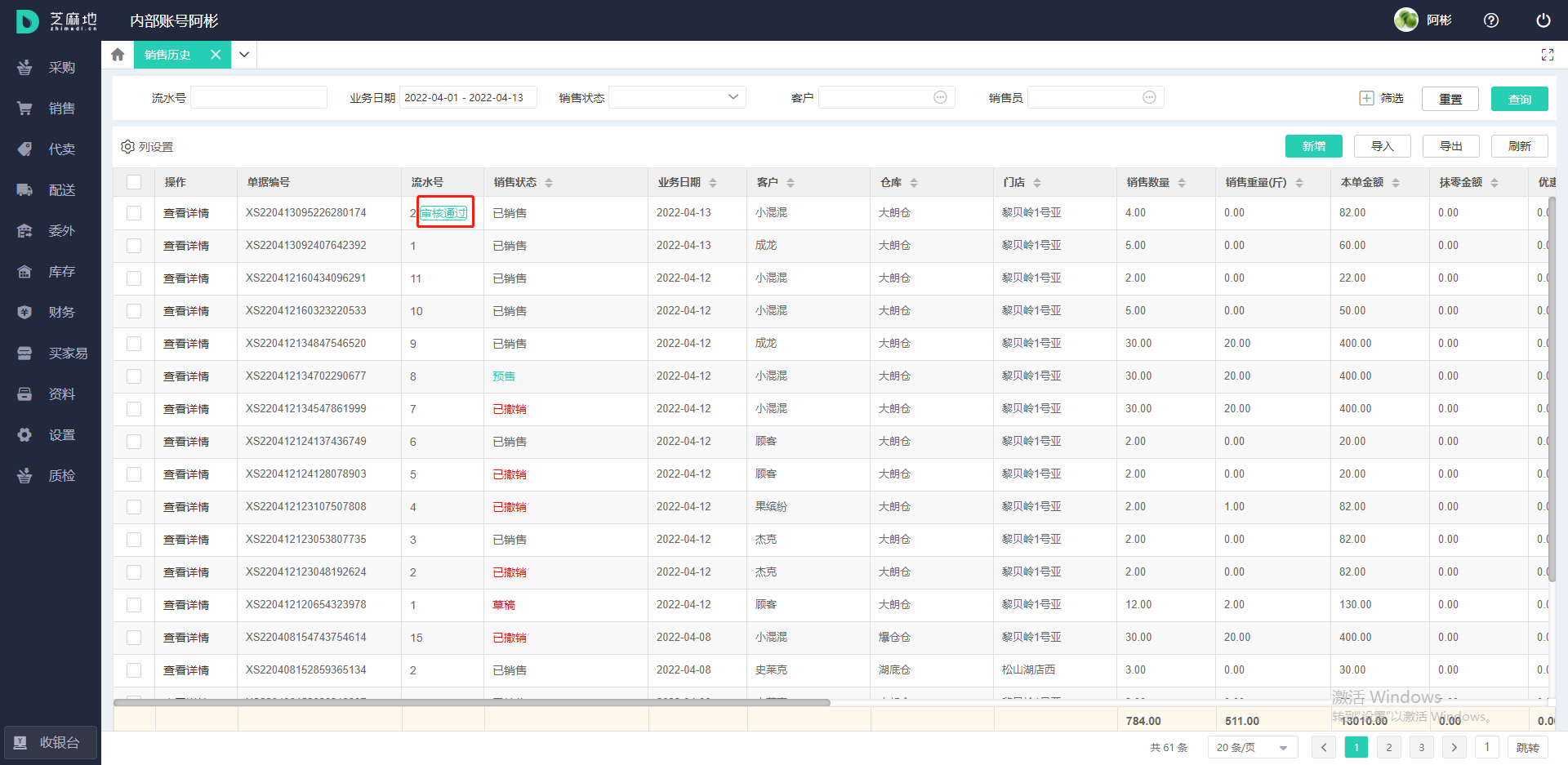Click the horizontal table scrollbar
The image size is (1568, 765).
click(x=471, y=702)
